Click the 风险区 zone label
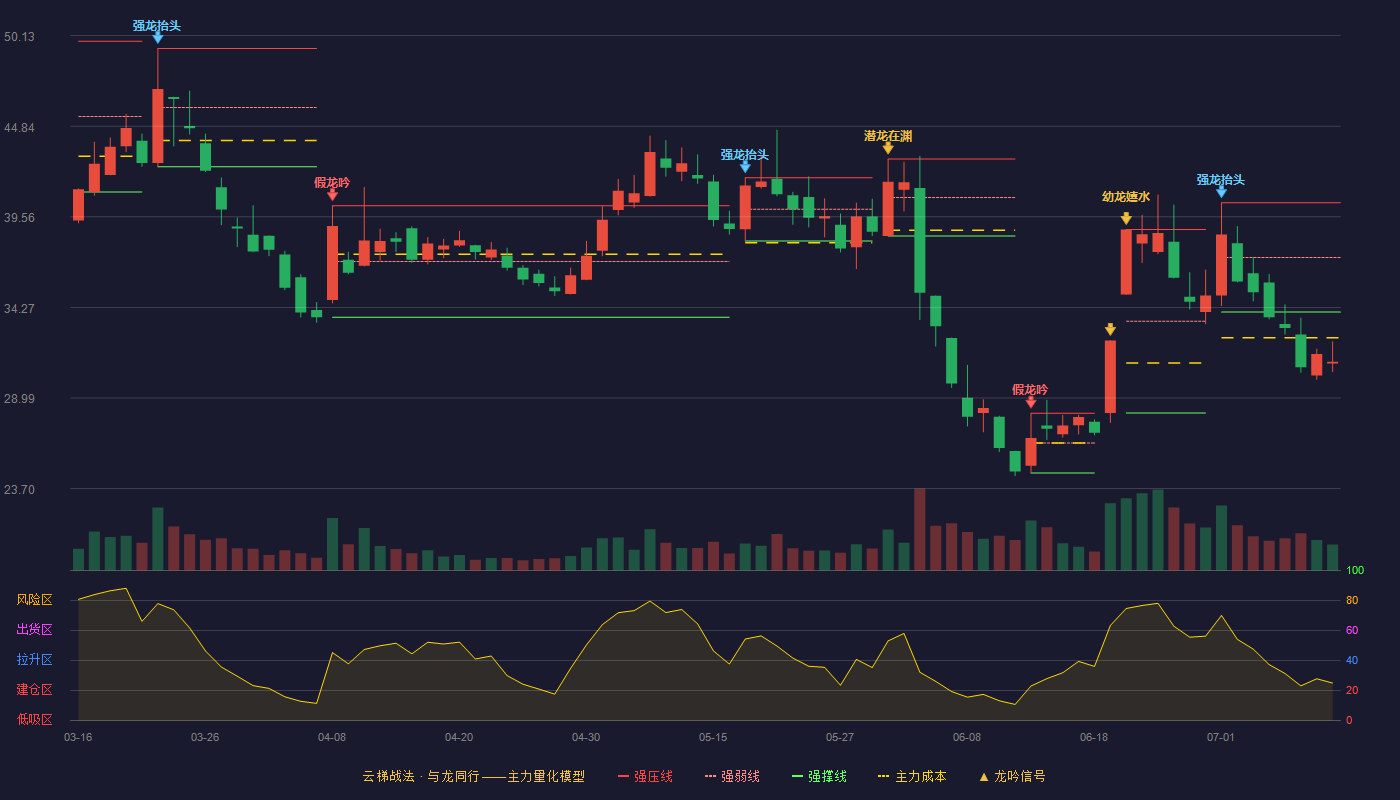 (34, 600)
